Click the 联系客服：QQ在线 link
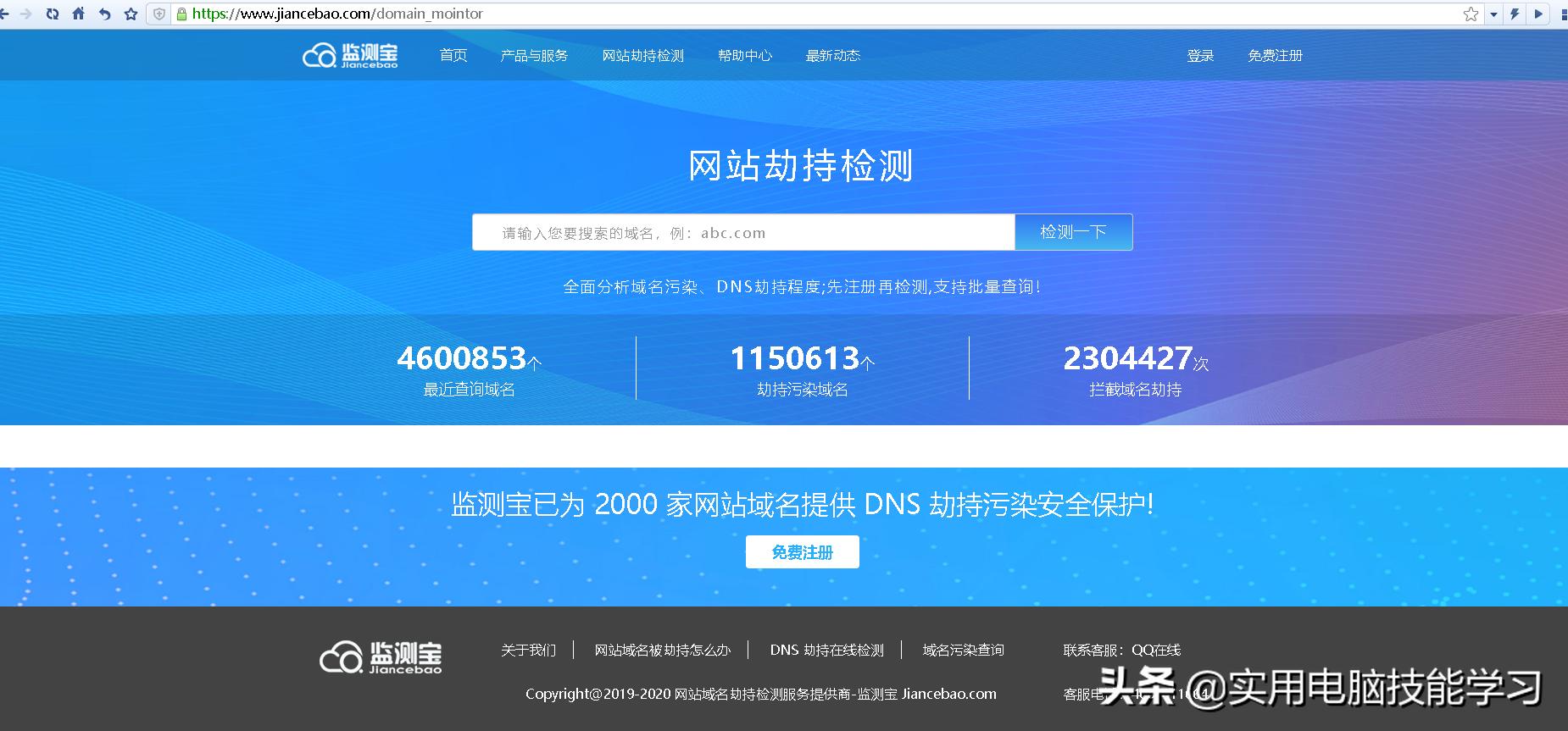 point(1122,650)
